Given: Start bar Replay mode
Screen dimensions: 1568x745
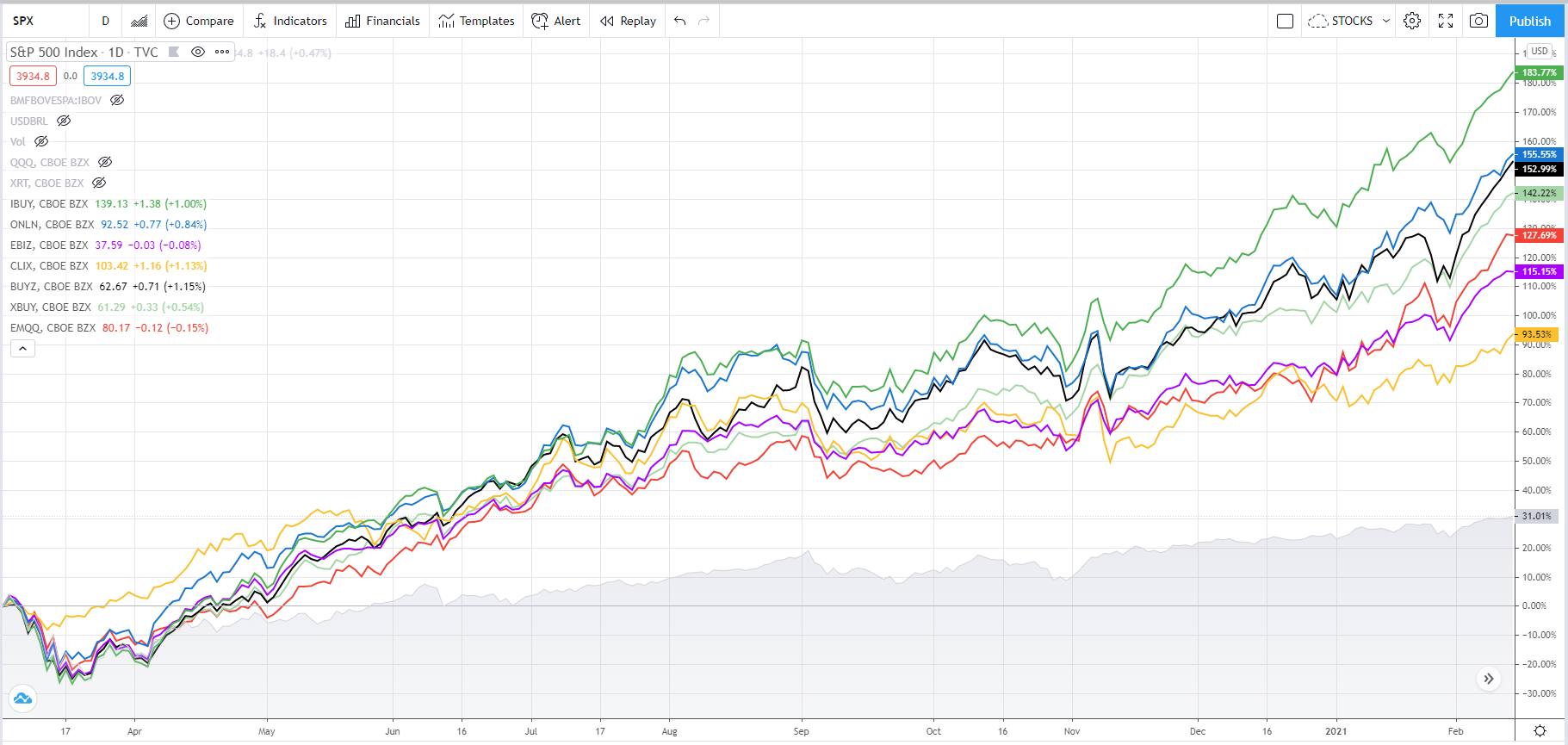Looking at the screenshot, I should [x=629, y=21].
